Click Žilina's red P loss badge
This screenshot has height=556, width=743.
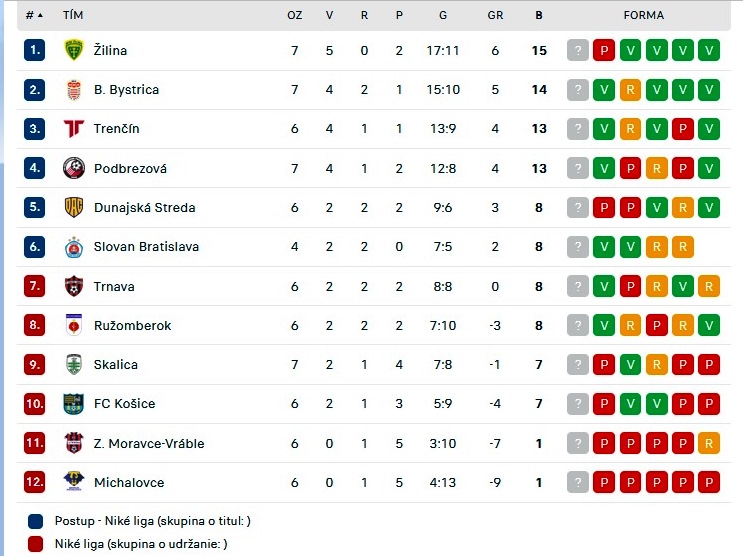[604, 50]
